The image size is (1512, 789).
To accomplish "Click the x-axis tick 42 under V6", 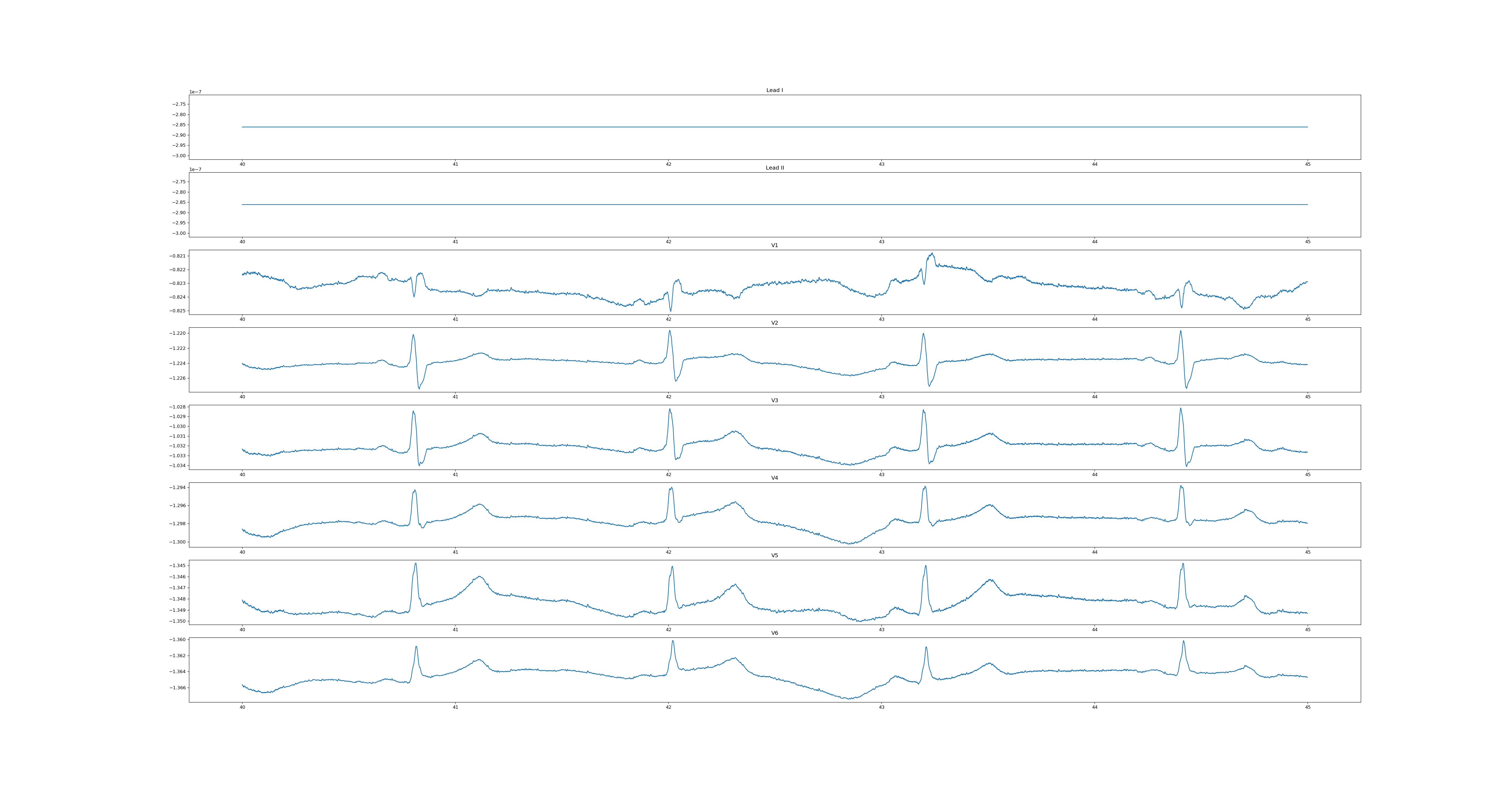I will tap(668, 707).
